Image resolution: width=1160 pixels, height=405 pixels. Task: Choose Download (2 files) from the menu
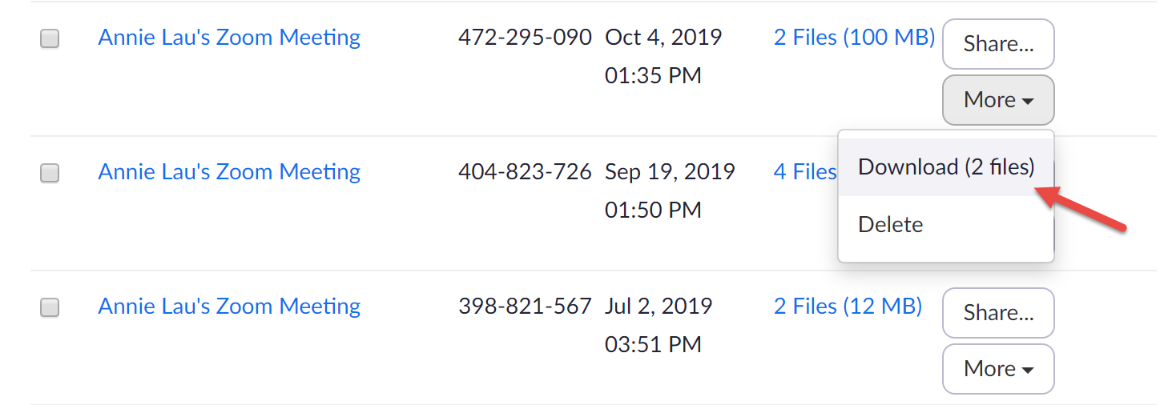click(945, 167)
